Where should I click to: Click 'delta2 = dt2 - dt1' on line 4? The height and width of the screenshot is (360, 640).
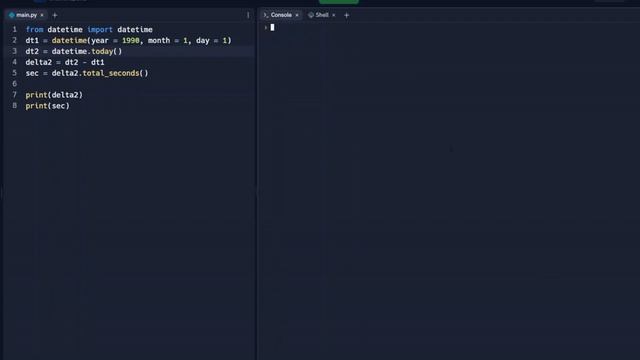(x=65, y=62)
